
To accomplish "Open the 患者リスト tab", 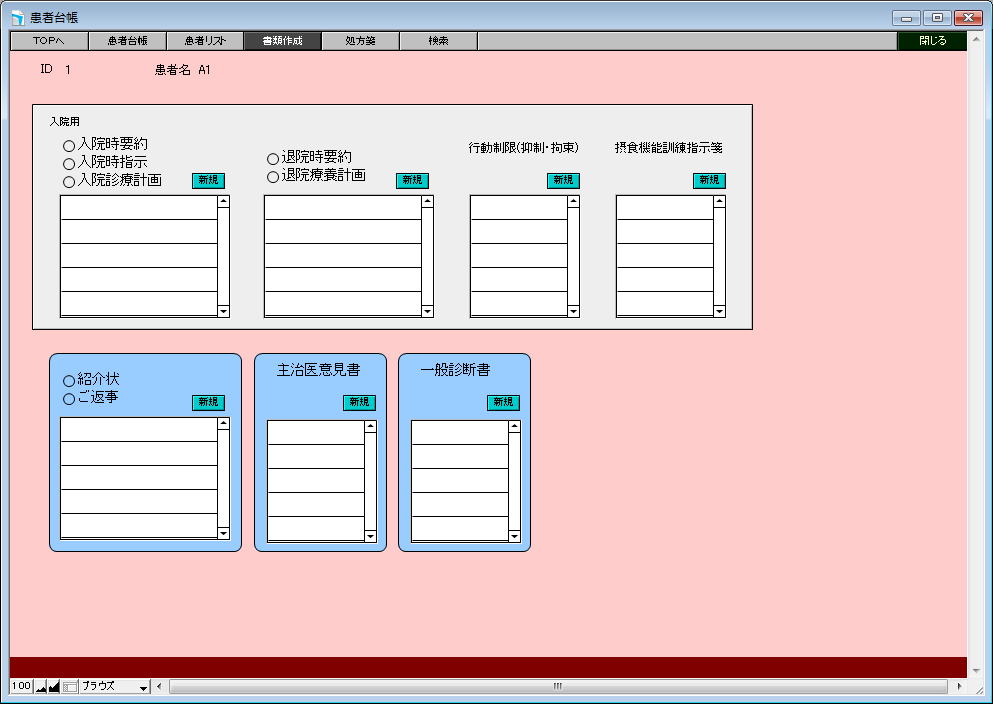I will (205, 41).
